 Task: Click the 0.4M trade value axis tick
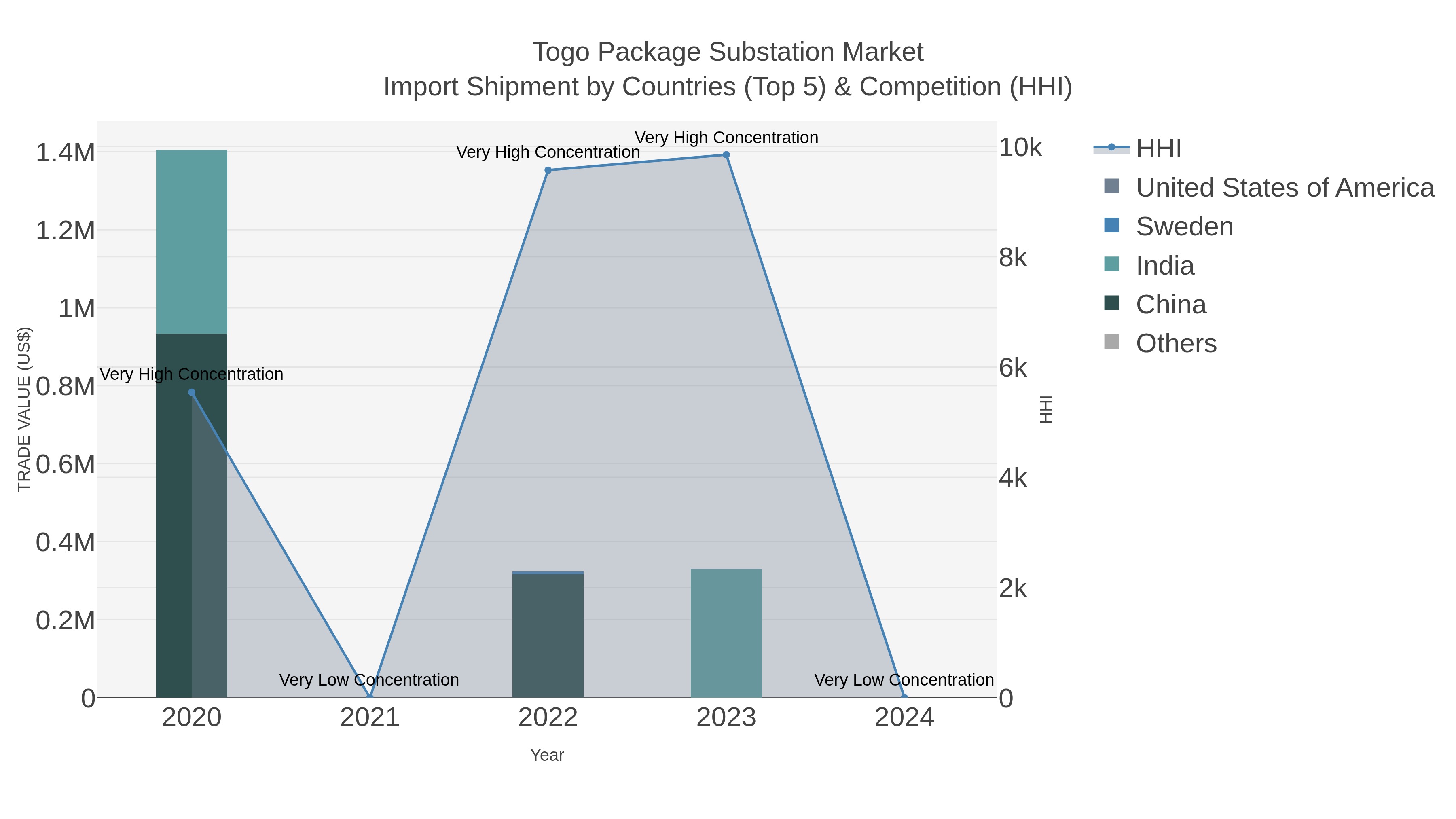tap(66, 543)
